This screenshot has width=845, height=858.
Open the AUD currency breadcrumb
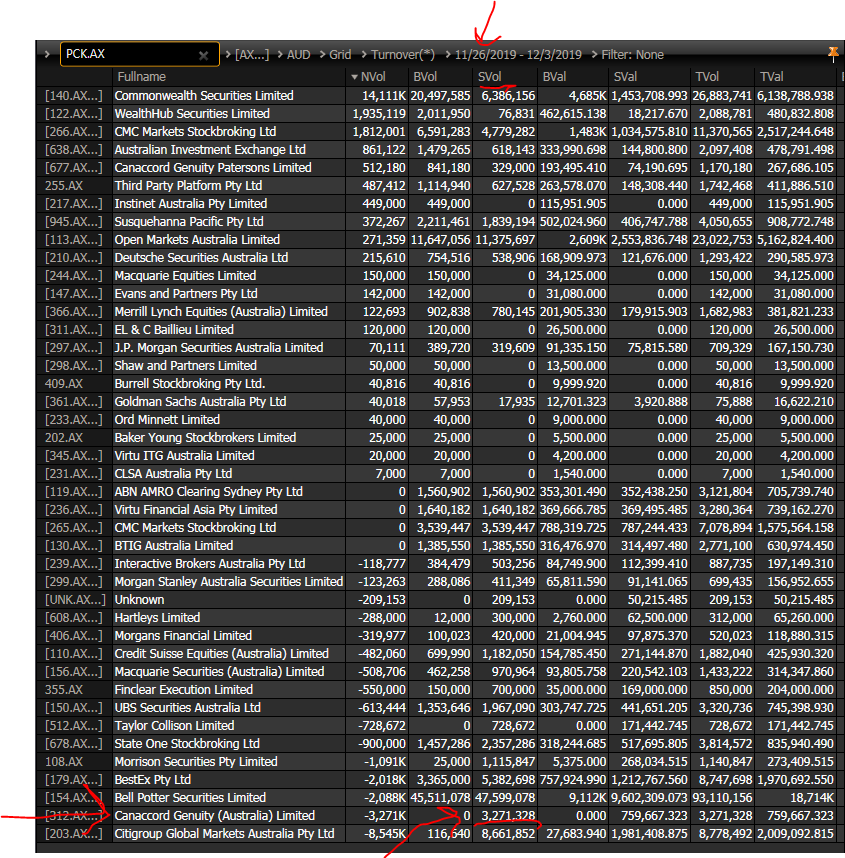(x=298, y=55)
